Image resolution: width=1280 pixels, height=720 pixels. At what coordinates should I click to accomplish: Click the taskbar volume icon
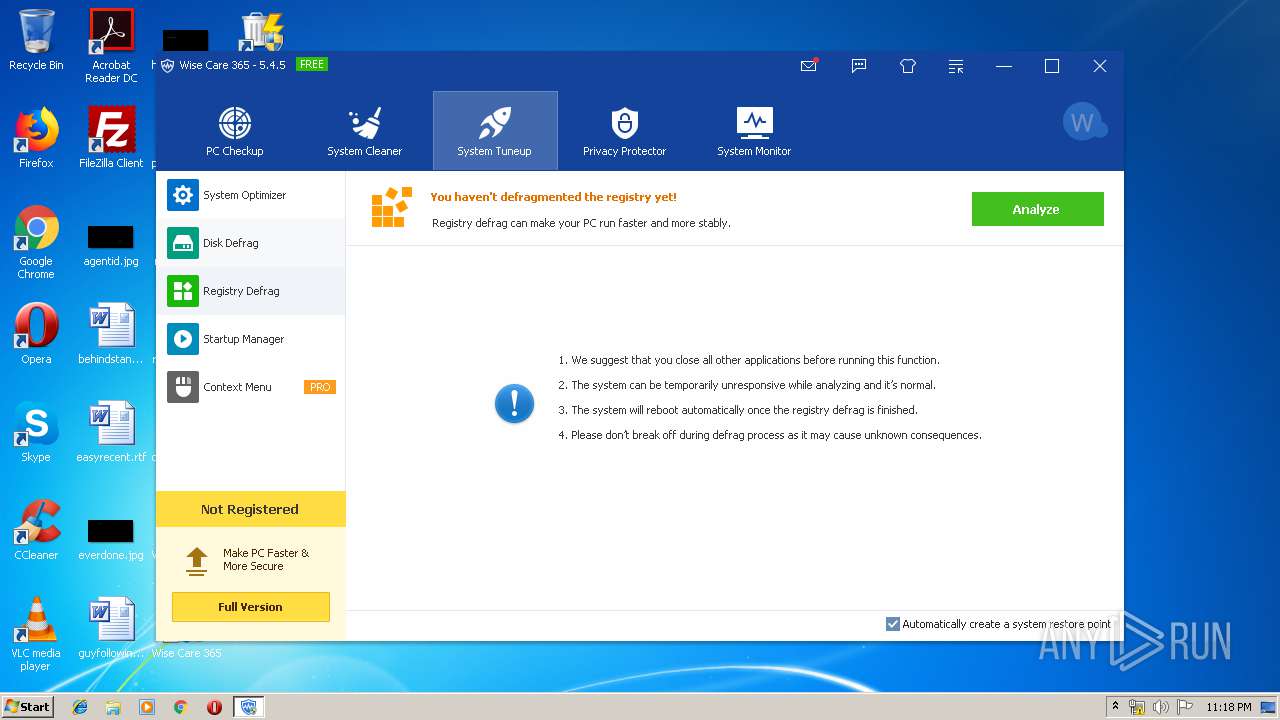(1161, 707)
